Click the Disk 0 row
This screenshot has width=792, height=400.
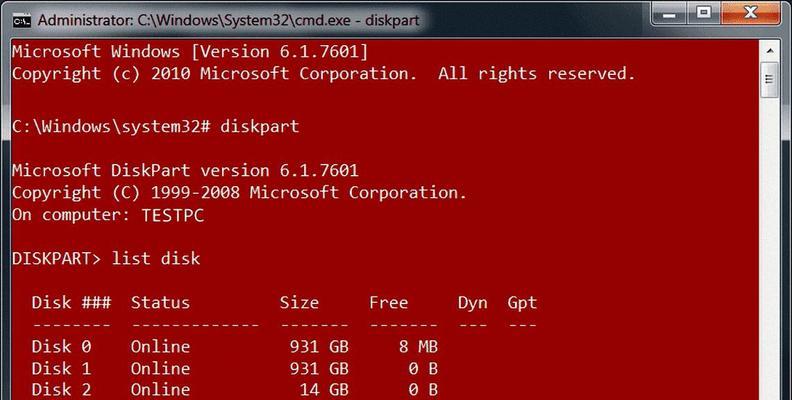234,346
